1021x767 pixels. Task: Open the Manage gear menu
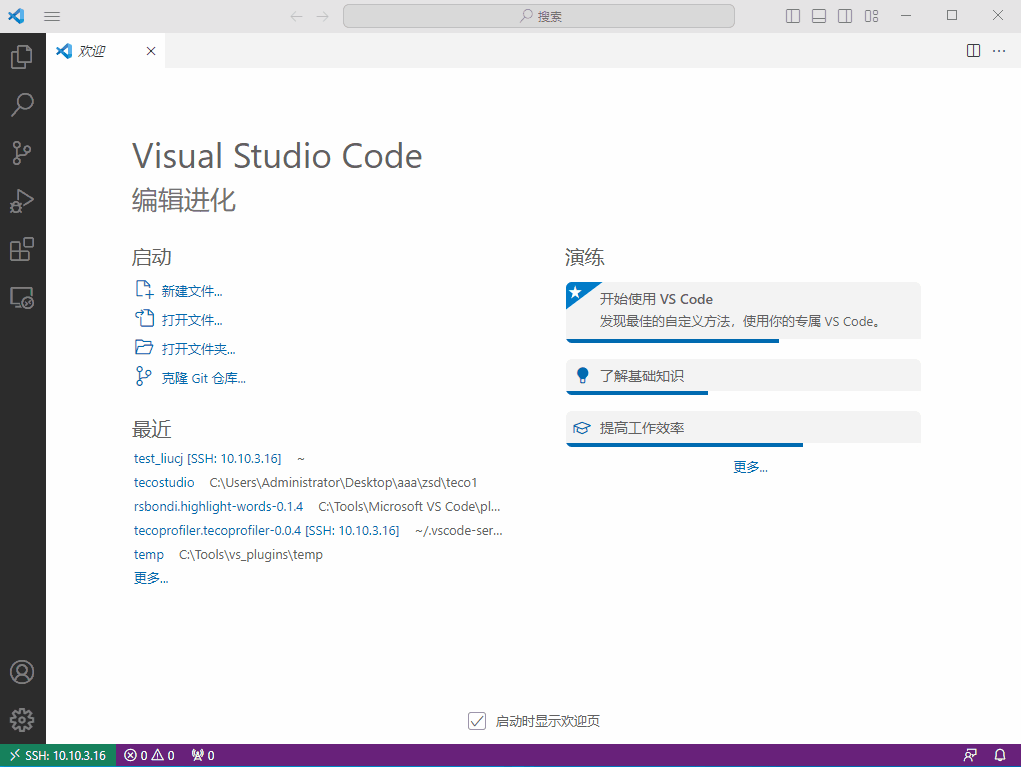(x=22, y=719)
